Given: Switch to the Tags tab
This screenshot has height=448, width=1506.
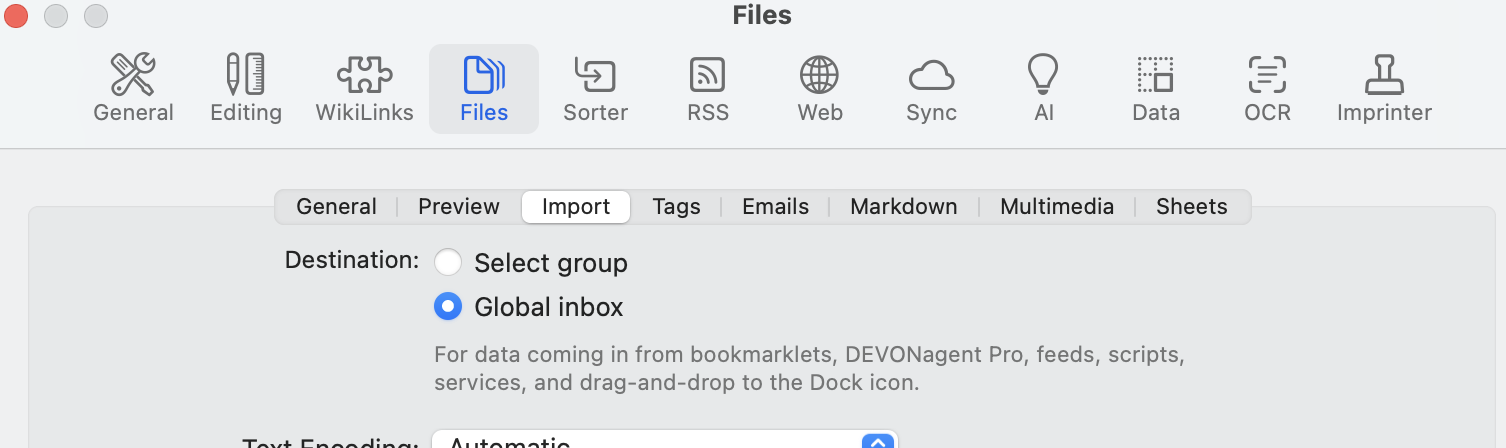Looking at the screenshot, I should (676, 207).
